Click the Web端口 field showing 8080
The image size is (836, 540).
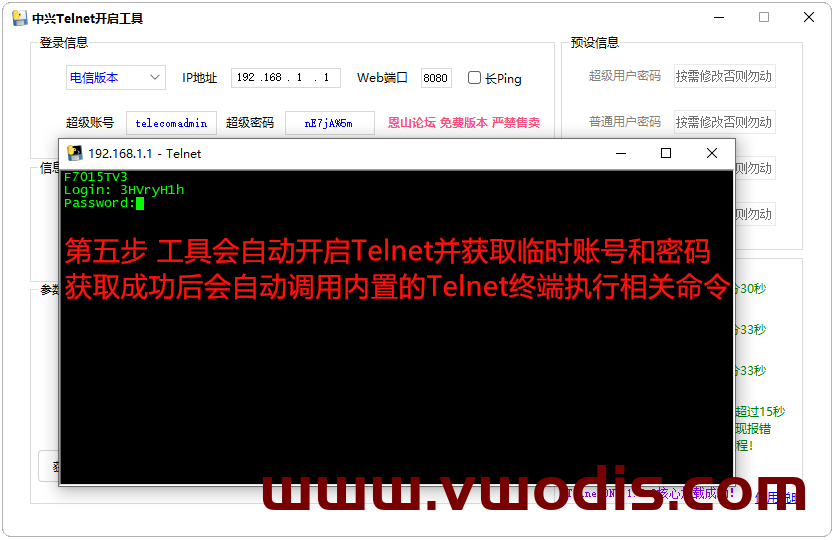[x=436, y=78]
